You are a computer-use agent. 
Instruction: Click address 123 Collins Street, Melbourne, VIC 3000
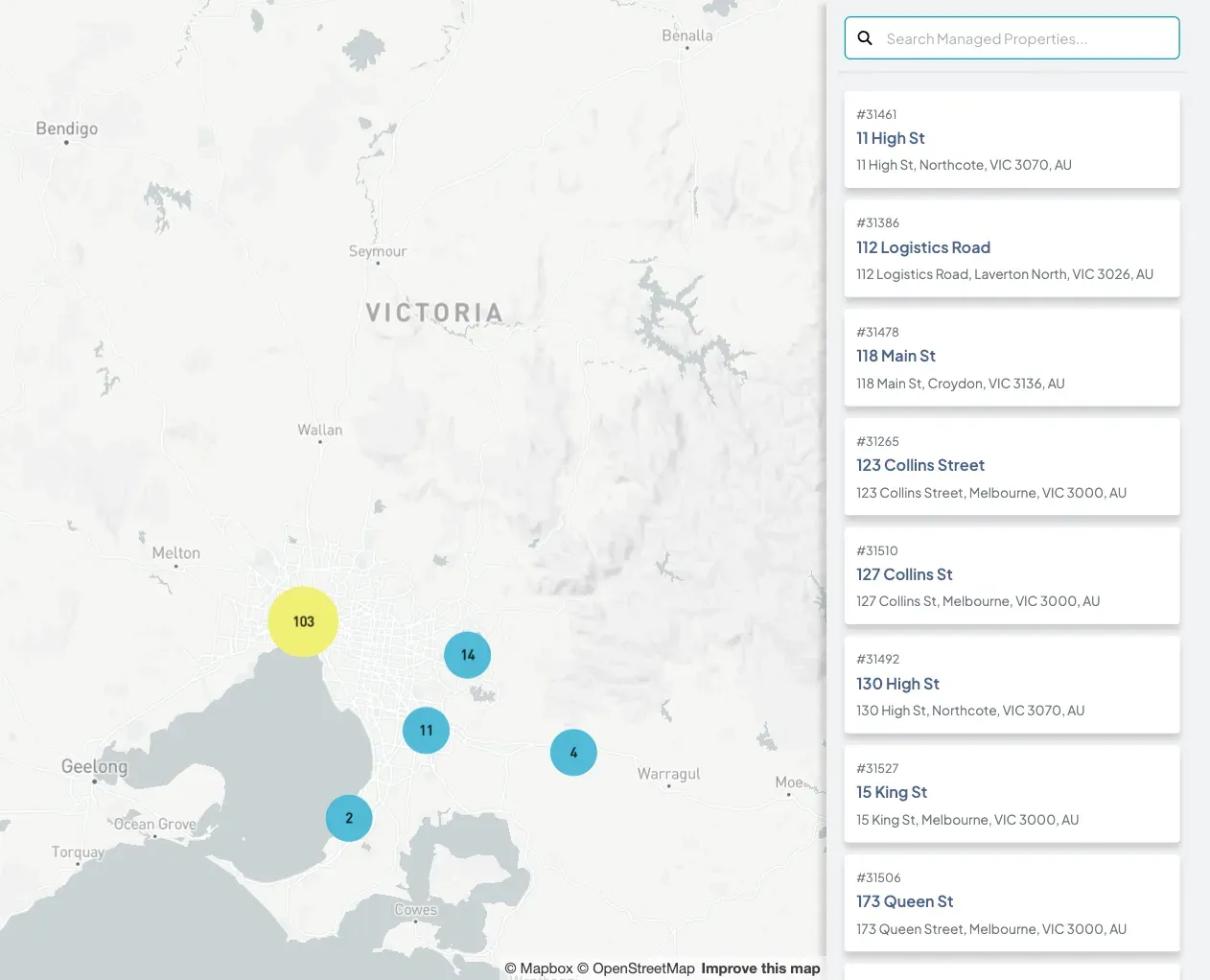click(991, 493)
